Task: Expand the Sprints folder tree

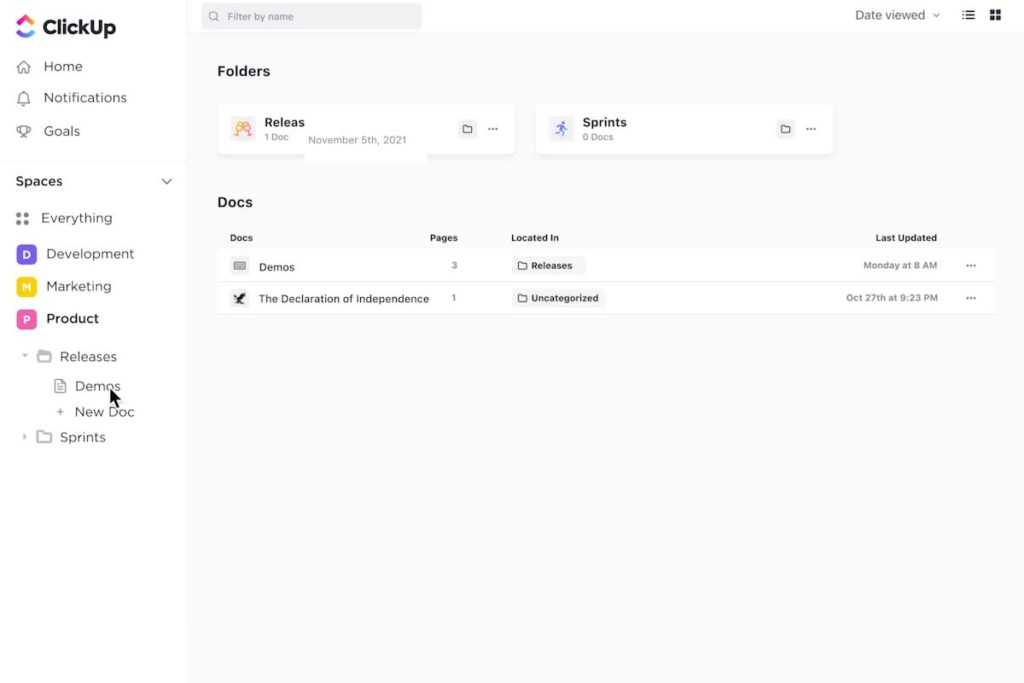Action: click(24, 436)
